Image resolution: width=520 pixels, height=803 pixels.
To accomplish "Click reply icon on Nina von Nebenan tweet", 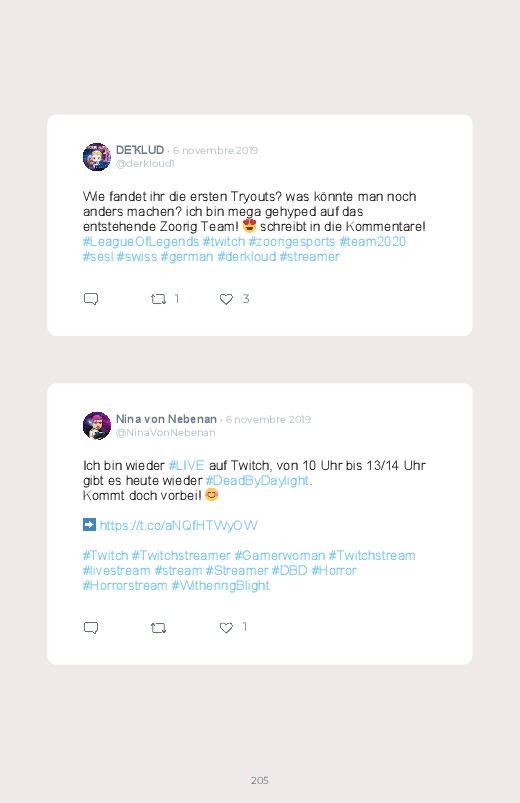I will point(91,627).
